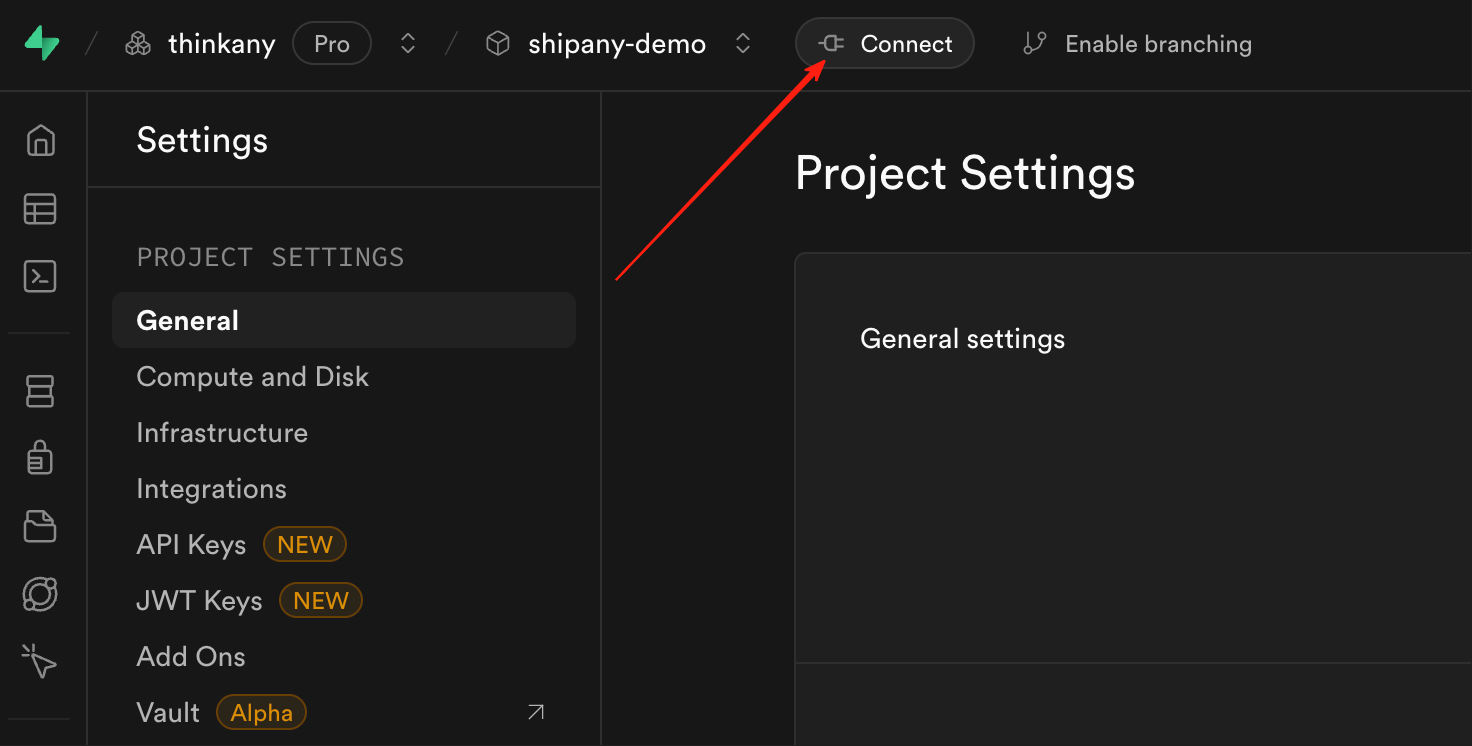Open Realtime cursor icon in sidebar
Screen dimensions: 1472x746
[x=40, y=661]
